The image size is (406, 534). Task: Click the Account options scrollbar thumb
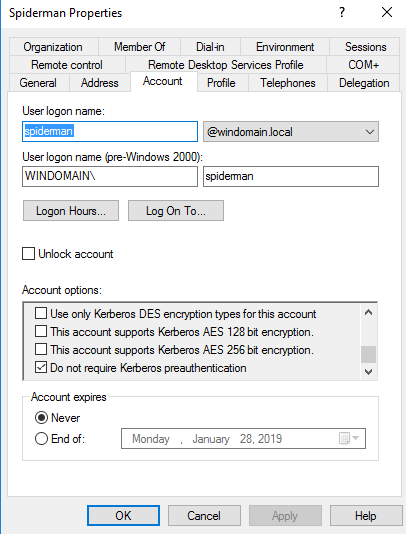pyautogui.click(x=368, y=355)
